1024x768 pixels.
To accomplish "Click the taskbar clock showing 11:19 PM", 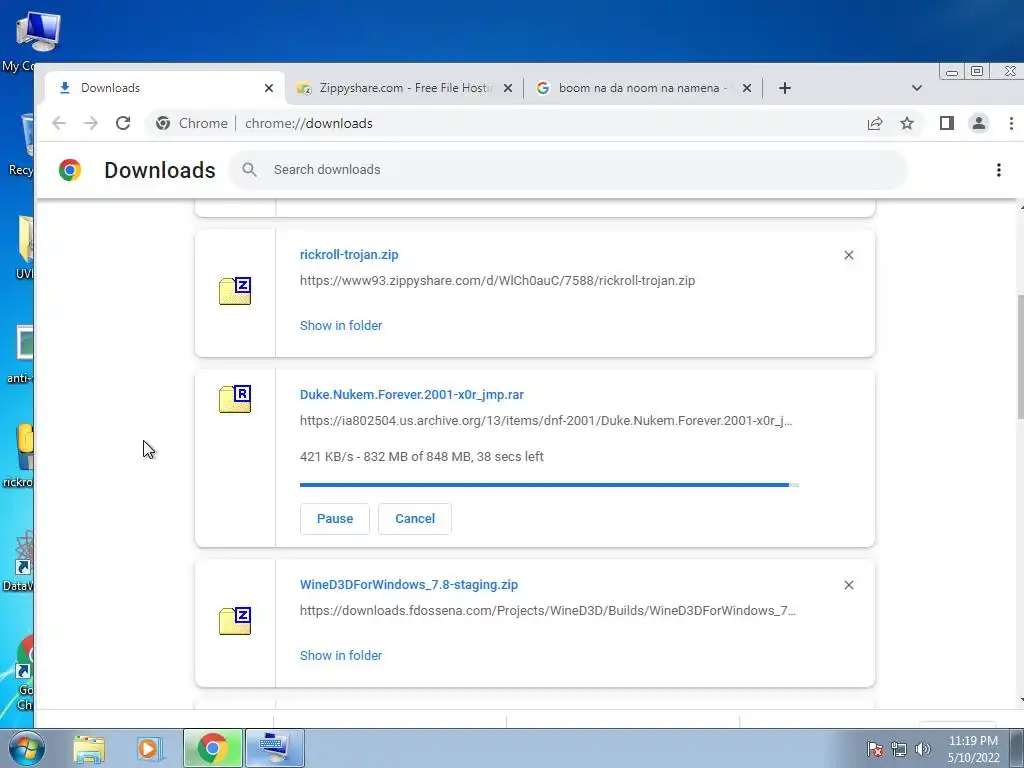I will [973, 748].
